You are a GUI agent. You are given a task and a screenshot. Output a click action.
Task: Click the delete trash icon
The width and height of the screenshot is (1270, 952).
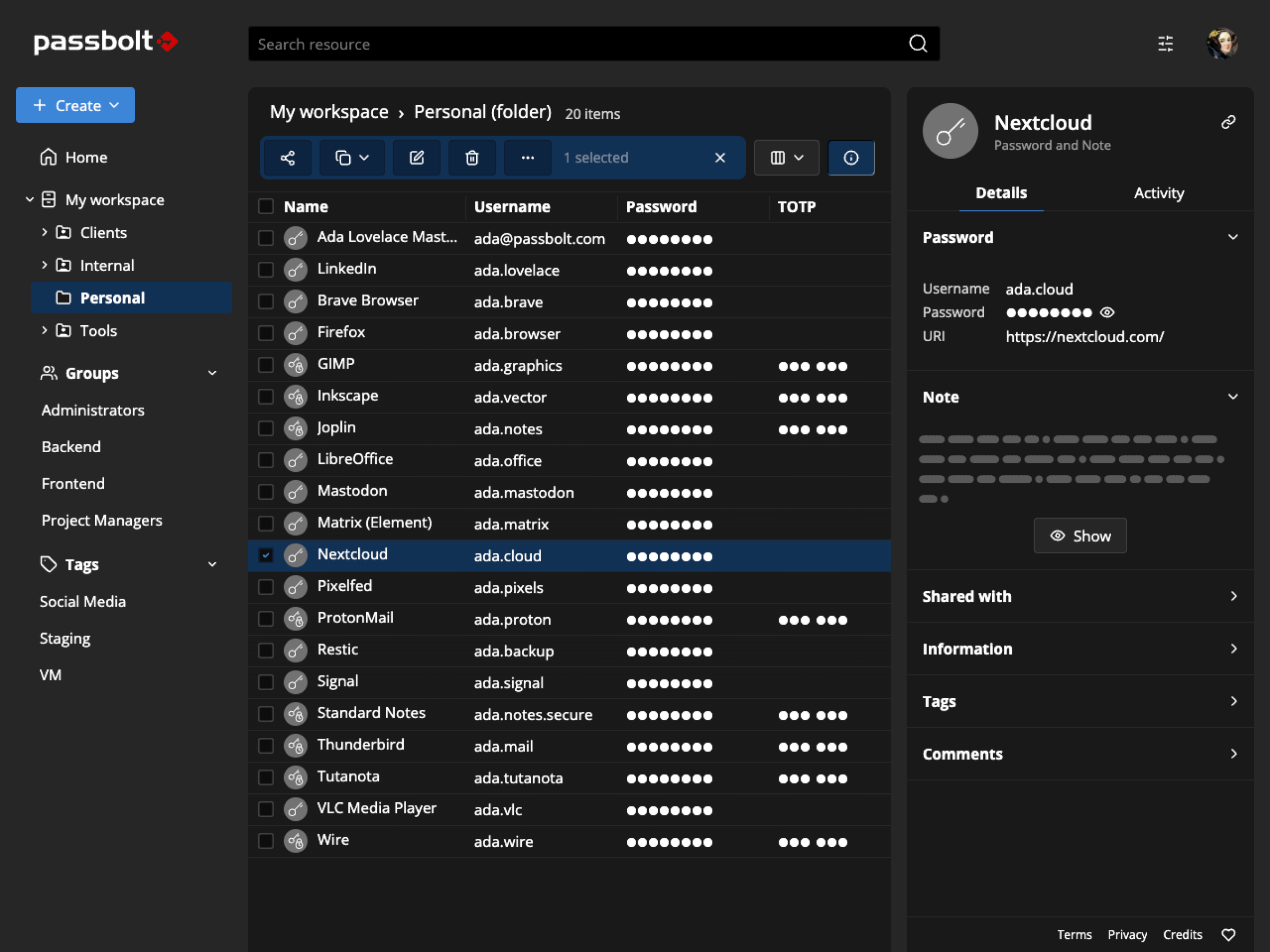[x=472, y=157]
